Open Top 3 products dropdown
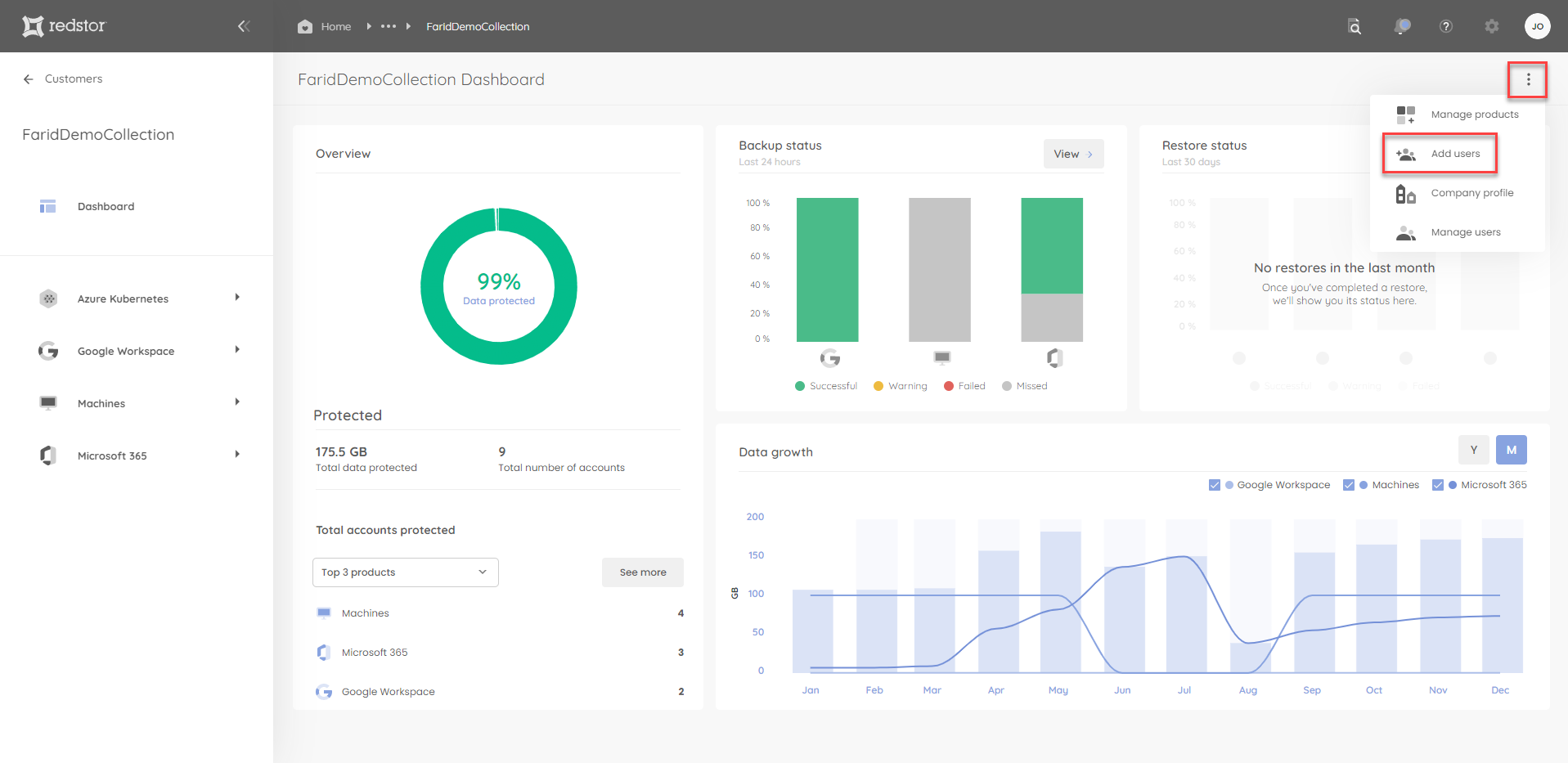 click(x=406, y=572)
